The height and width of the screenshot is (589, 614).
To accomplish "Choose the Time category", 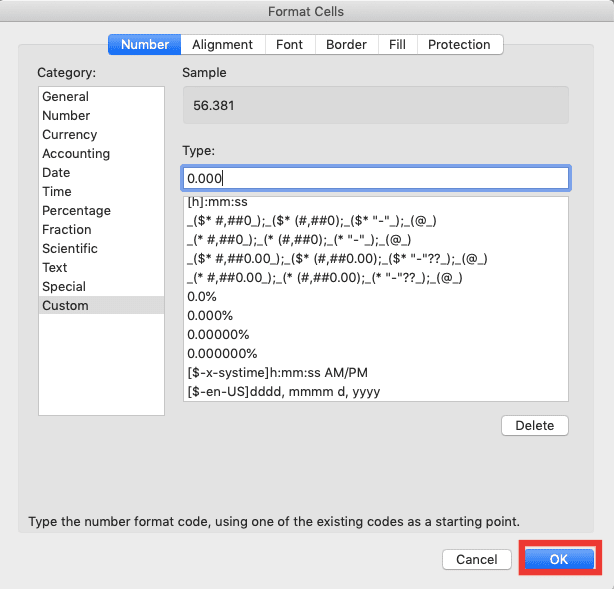I will 101,192.
